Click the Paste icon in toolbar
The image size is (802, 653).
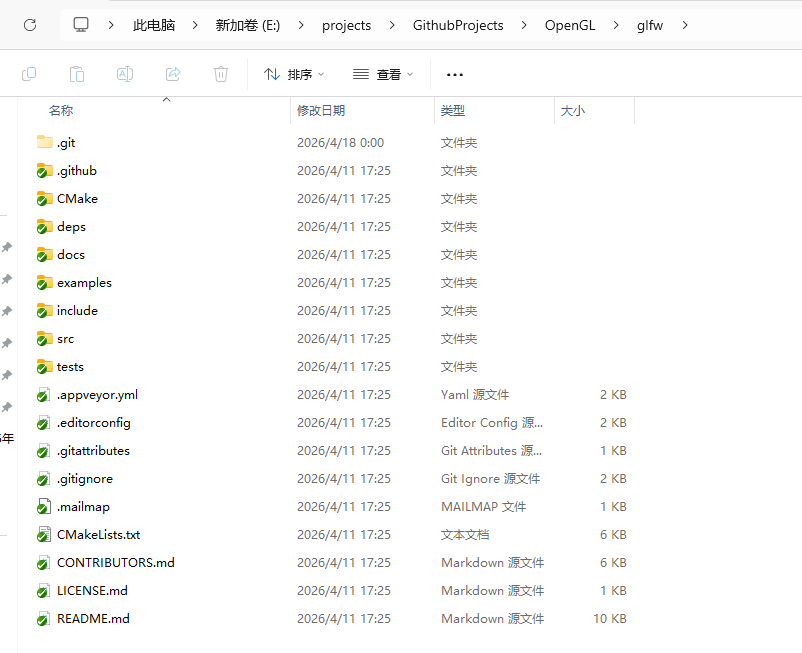point(77,74)
